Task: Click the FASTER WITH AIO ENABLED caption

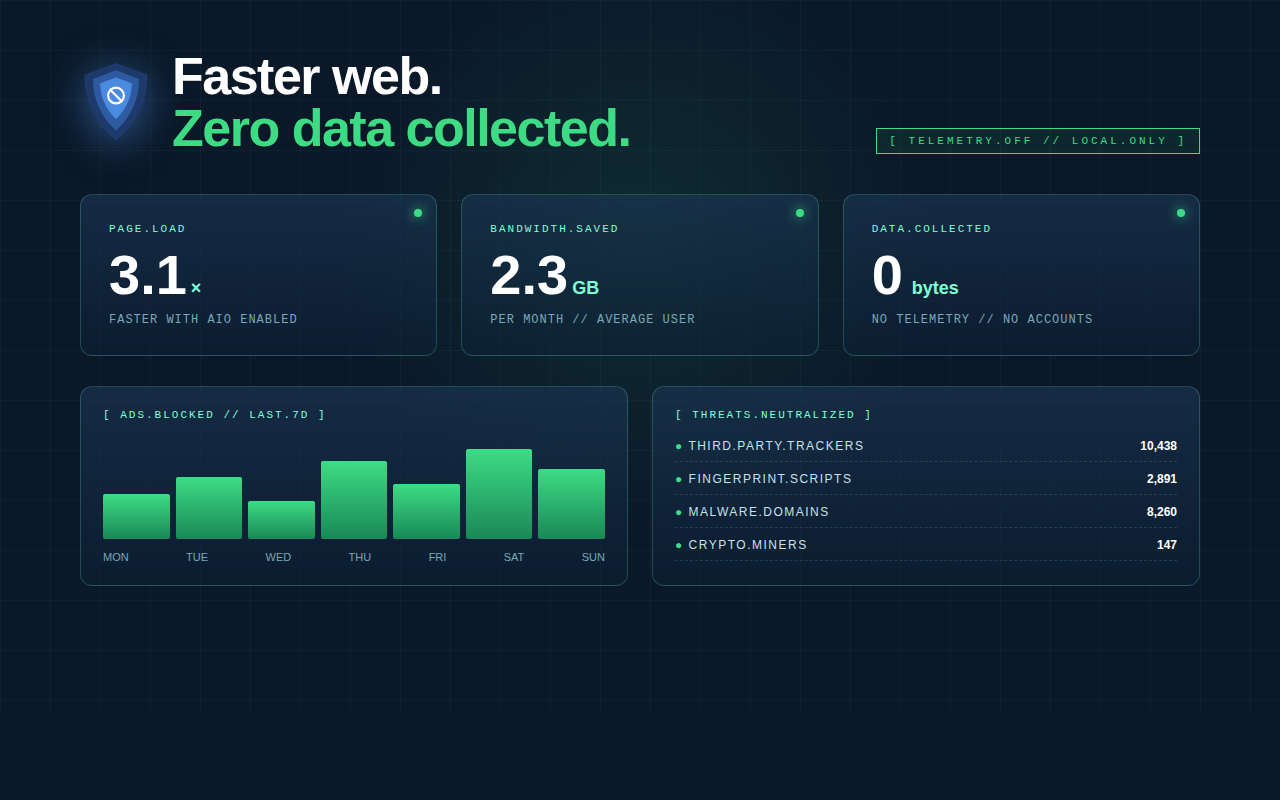Action: coord(203,320)
